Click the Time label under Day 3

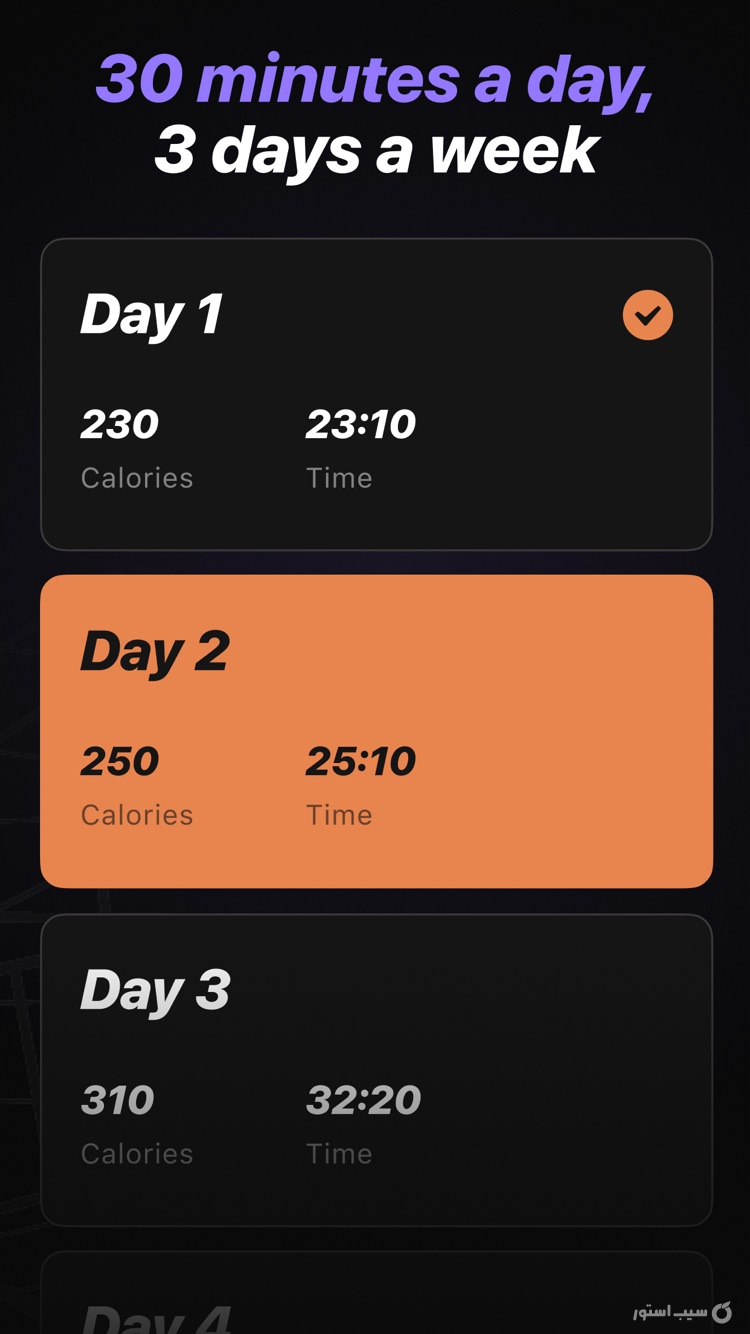pos(339,1153)
